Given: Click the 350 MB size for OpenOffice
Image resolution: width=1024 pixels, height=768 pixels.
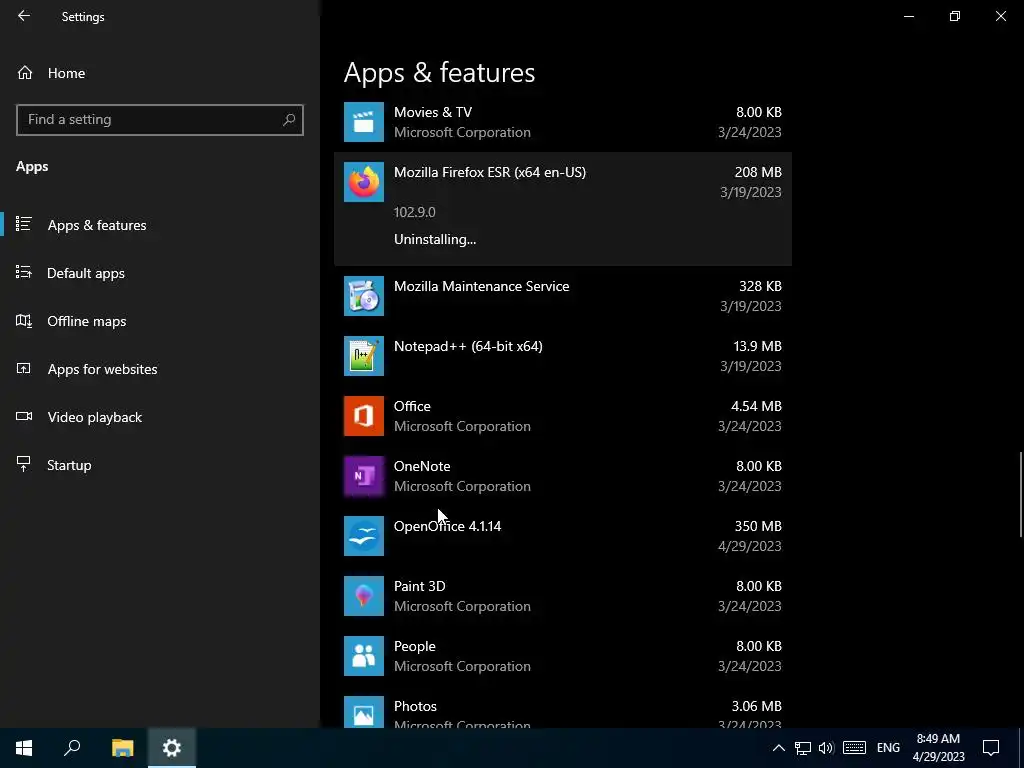Looking at the screenshot, I should [758, 526].
